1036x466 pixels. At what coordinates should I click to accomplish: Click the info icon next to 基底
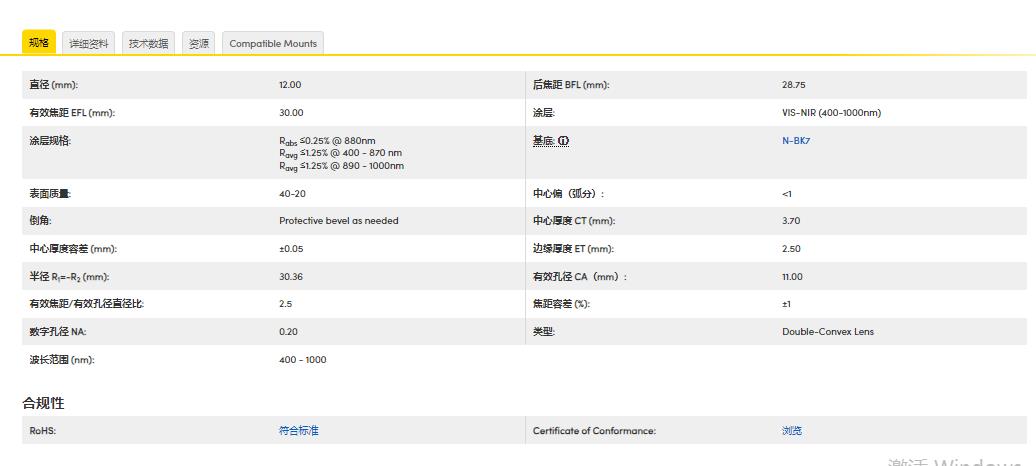coord(564,141)
